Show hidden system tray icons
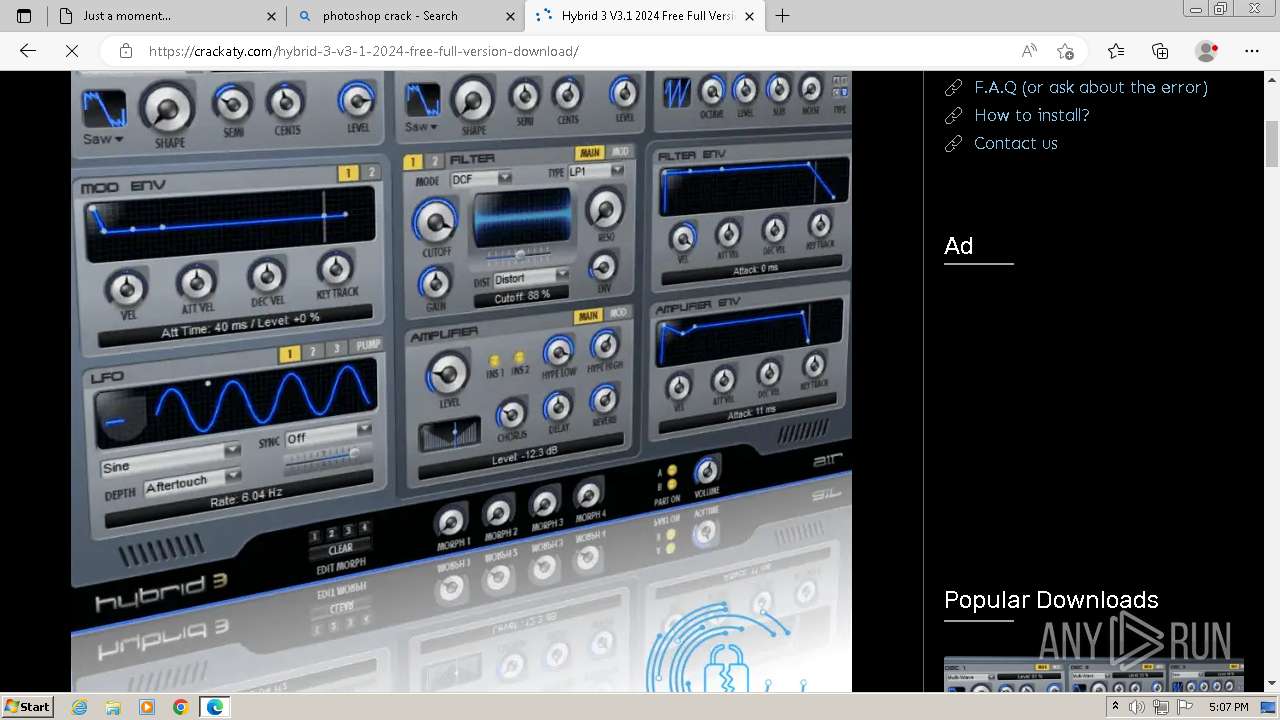Screen dimensions: 1280x720 tap(1115, 707)
